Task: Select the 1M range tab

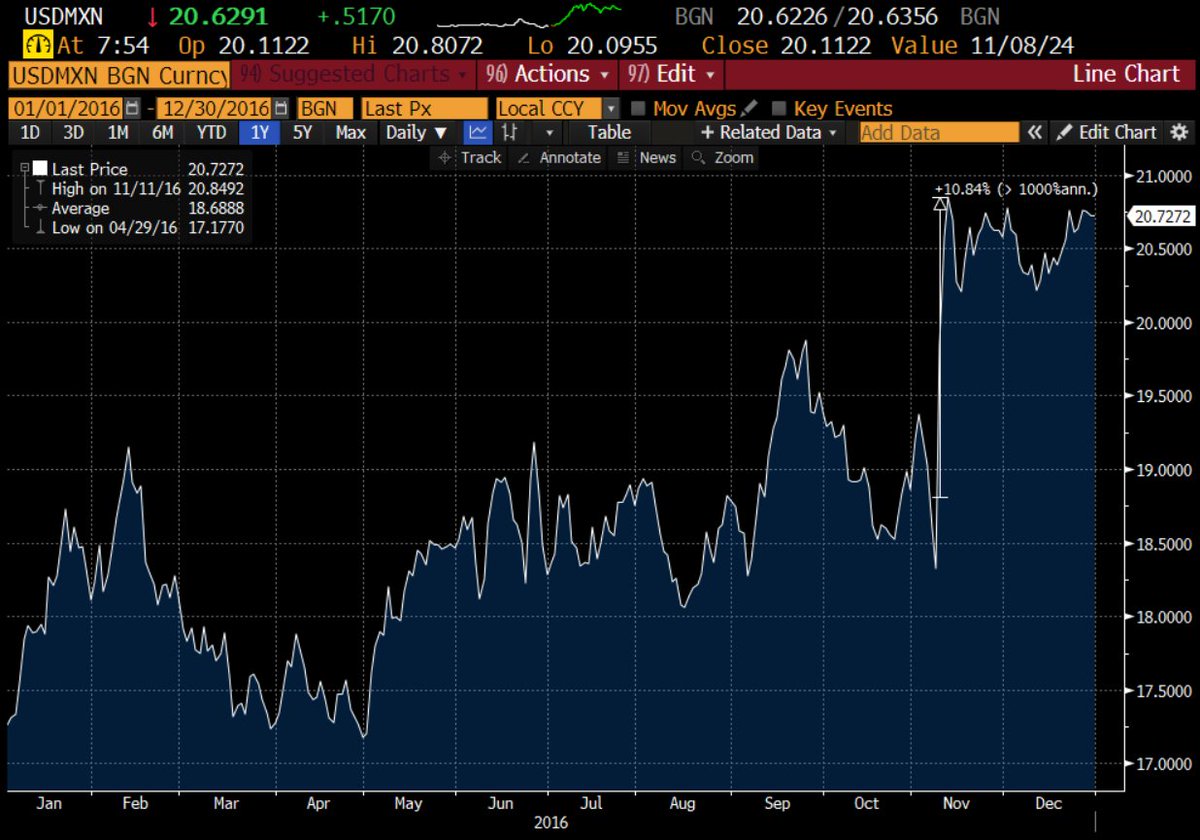Action: point(118,132)
